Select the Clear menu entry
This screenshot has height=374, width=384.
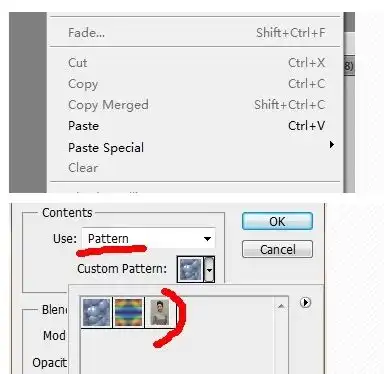click(196, 168)
